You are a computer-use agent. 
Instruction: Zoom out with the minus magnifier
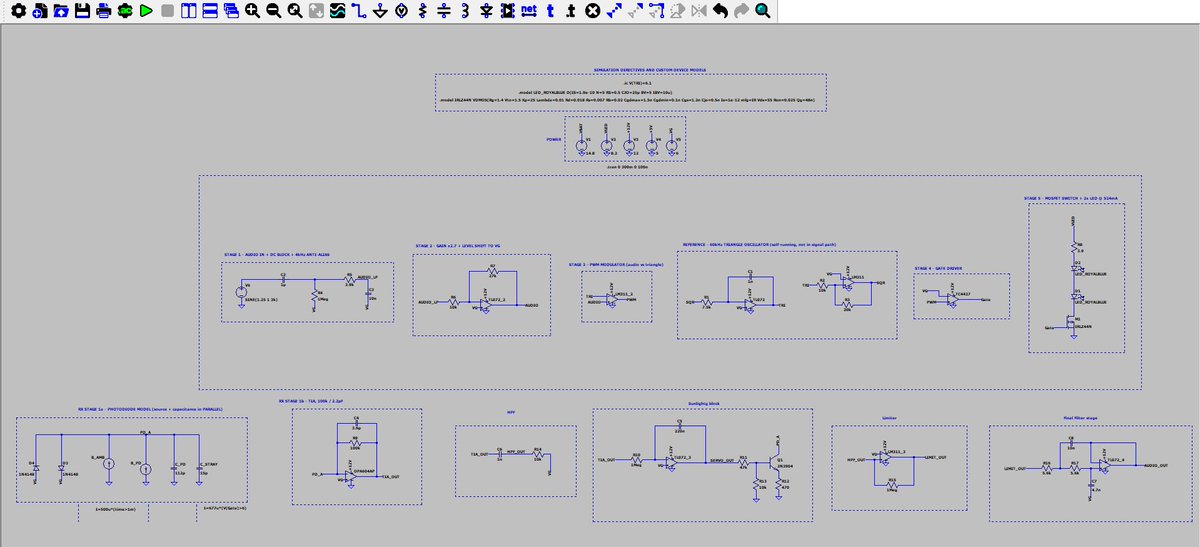pos(273,11)
